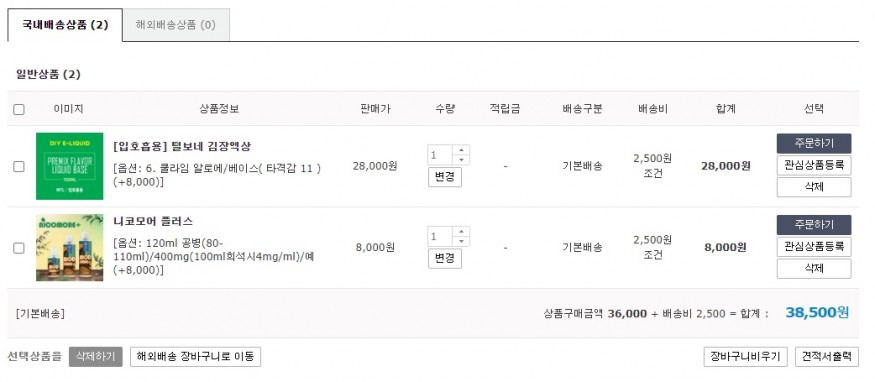Increase quantity arrow for 니코모어 플러스
The height and width of the screenshot is (382, 875).
(461, 231)
